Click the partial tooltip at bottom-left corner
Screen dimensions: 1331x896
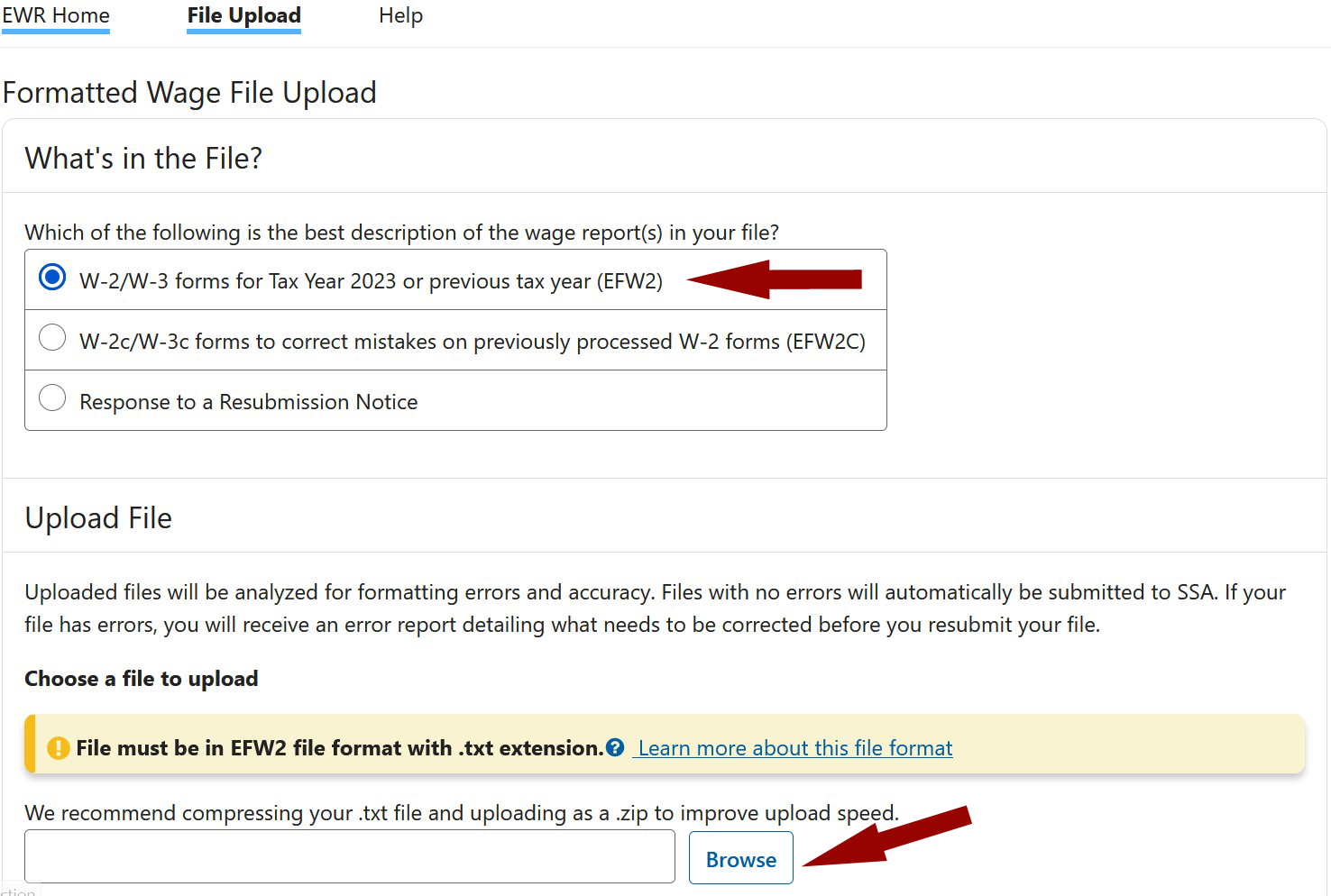(18, 891)
